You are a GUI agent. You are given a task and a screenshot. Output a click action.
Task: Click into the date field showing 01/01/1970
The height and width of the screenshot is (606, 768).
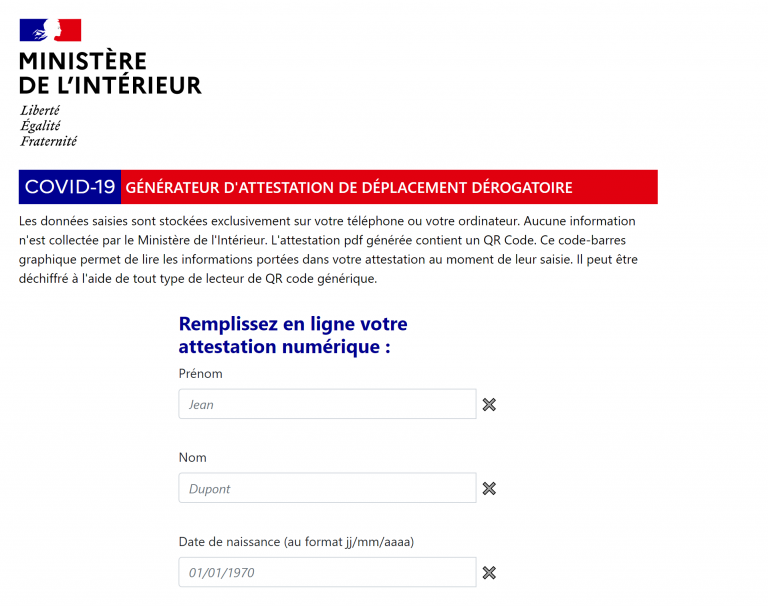[327, 572]
